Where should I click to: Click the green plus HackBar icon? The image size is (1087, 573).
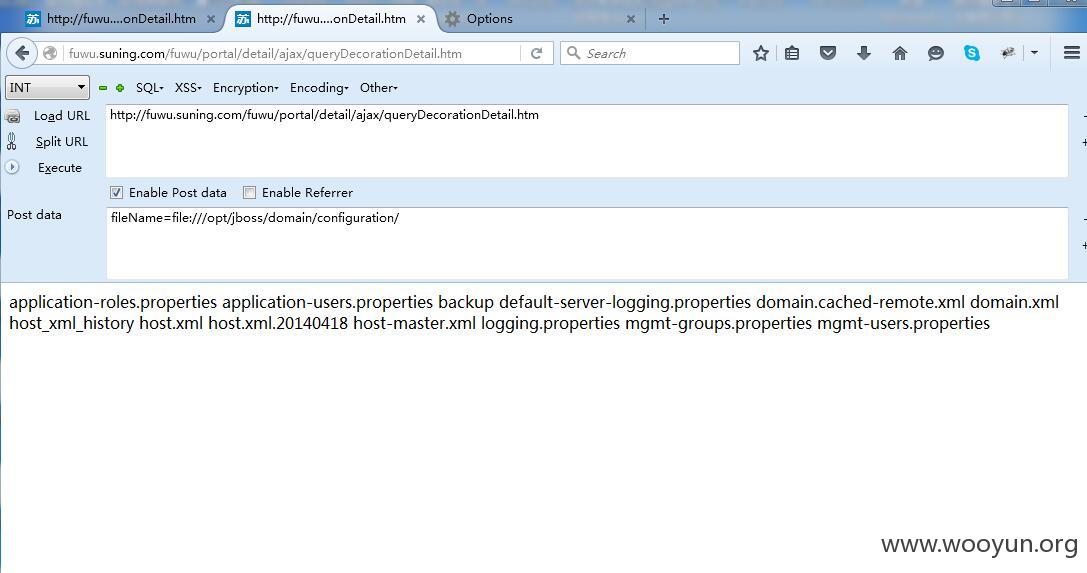click(120, 88)
